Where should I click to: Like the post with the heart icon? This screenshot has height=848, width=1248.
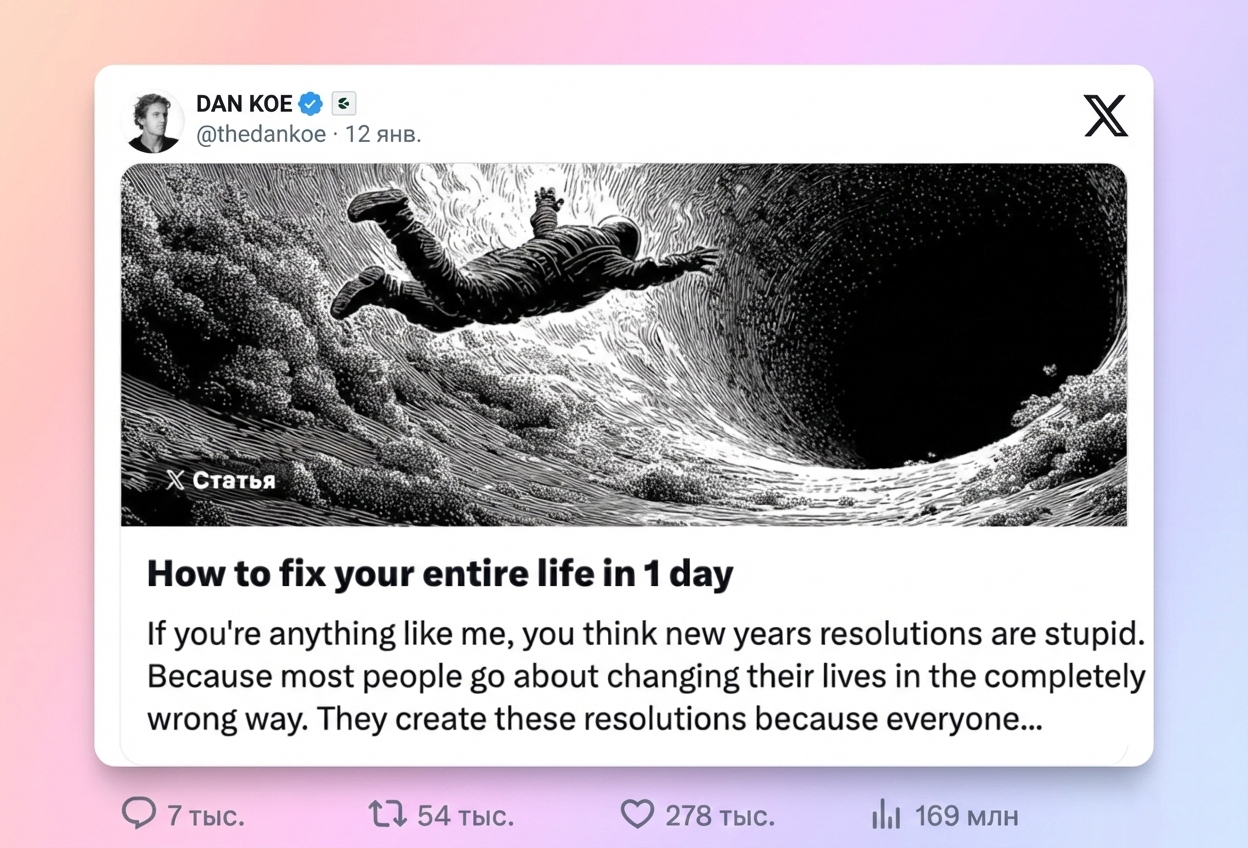637,814
